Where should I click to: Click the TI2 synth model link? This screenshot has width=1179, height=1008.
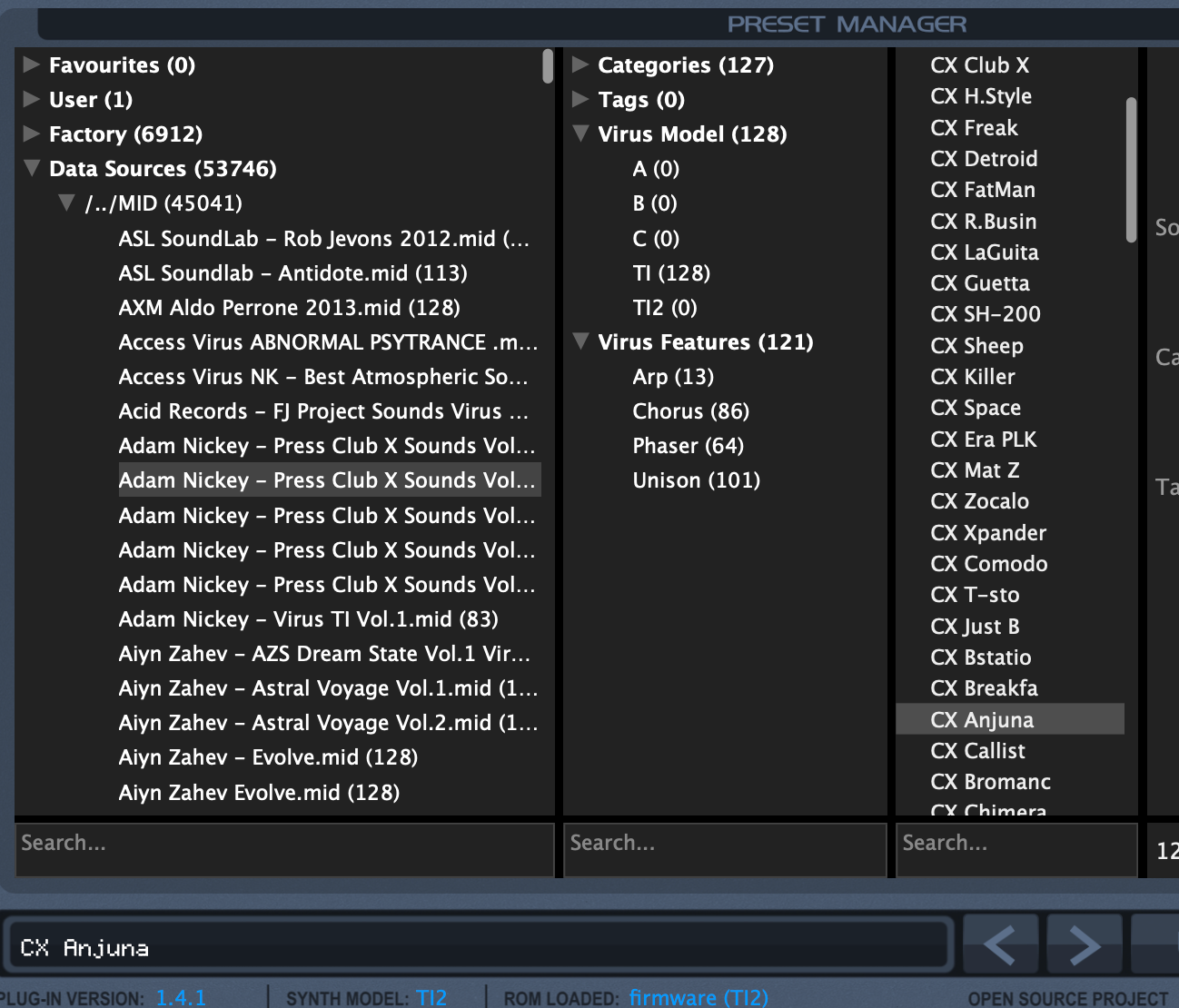(431, 997)
